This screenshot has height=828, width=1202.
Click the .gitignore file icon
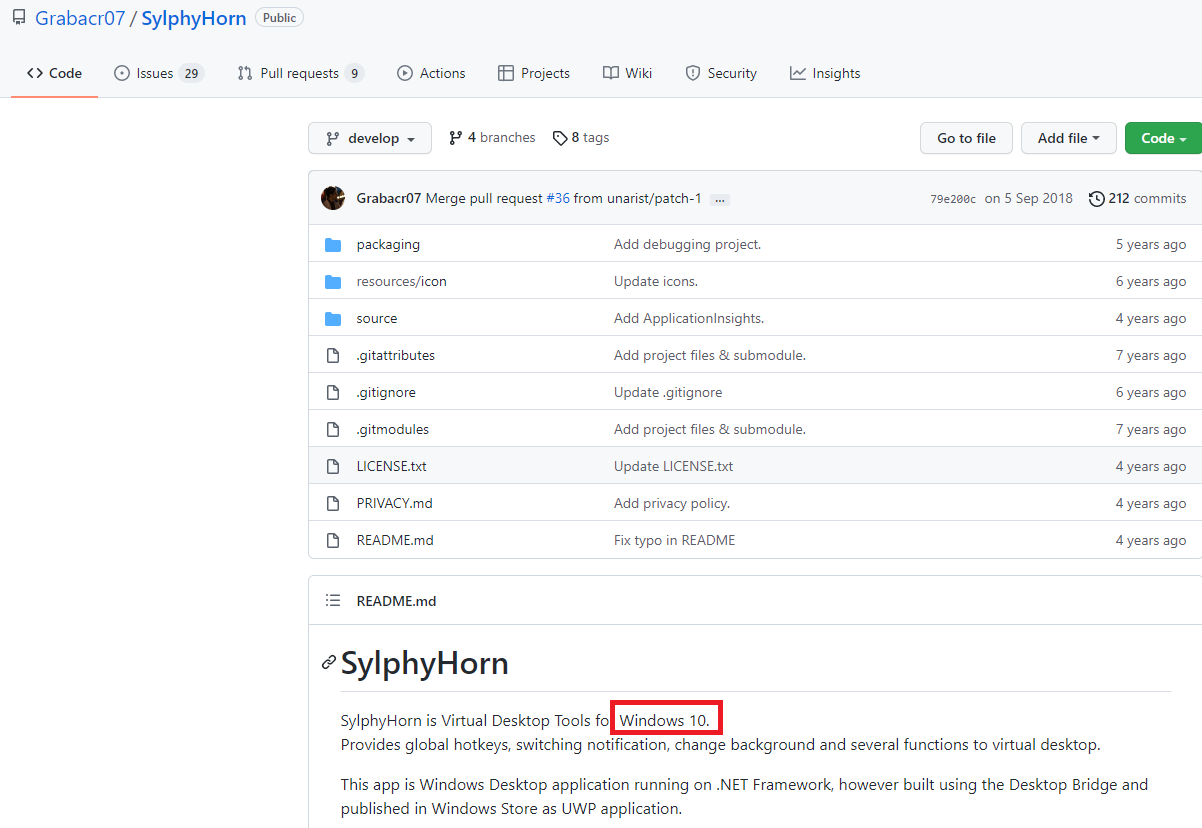tap(333, 392)
